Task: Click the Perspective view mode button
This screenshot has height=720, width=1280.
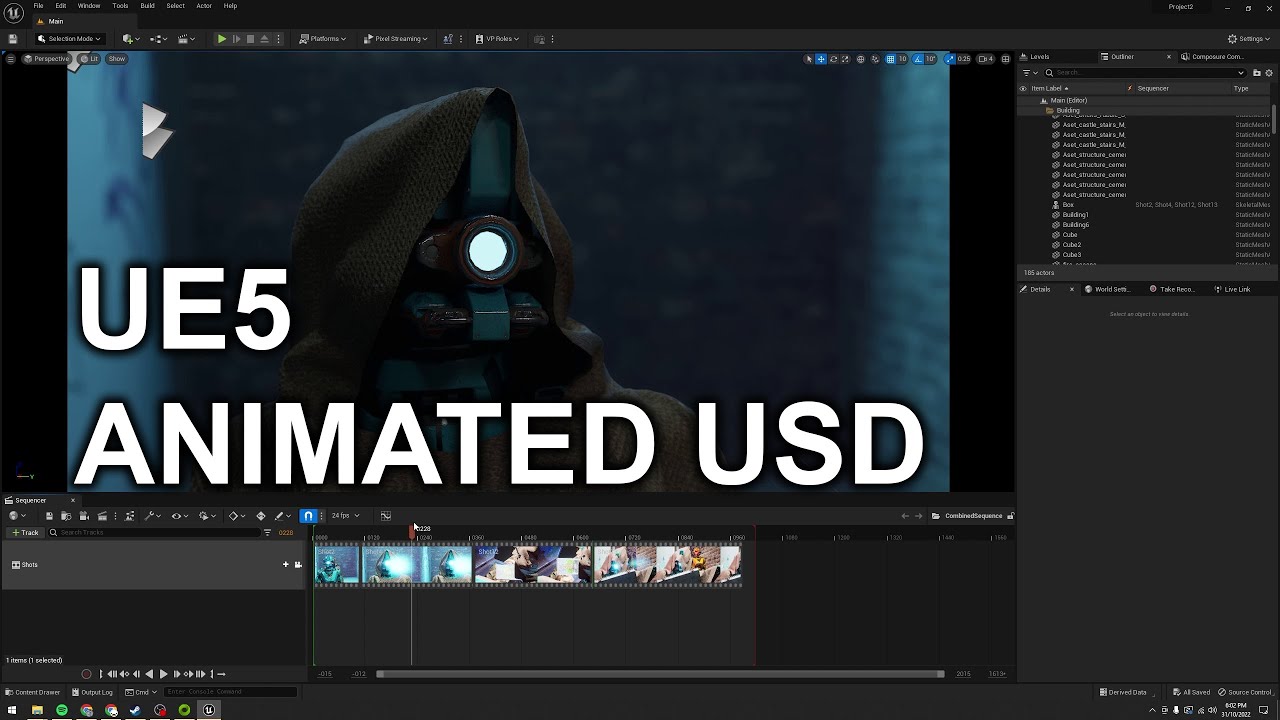Action: point(47,59)
